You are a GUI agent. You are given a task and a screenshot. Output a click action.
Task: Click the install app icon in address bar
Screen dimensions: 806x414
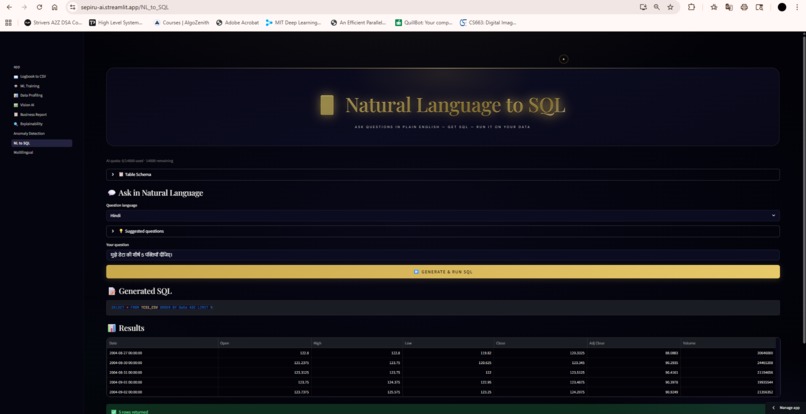click(643, 7)
